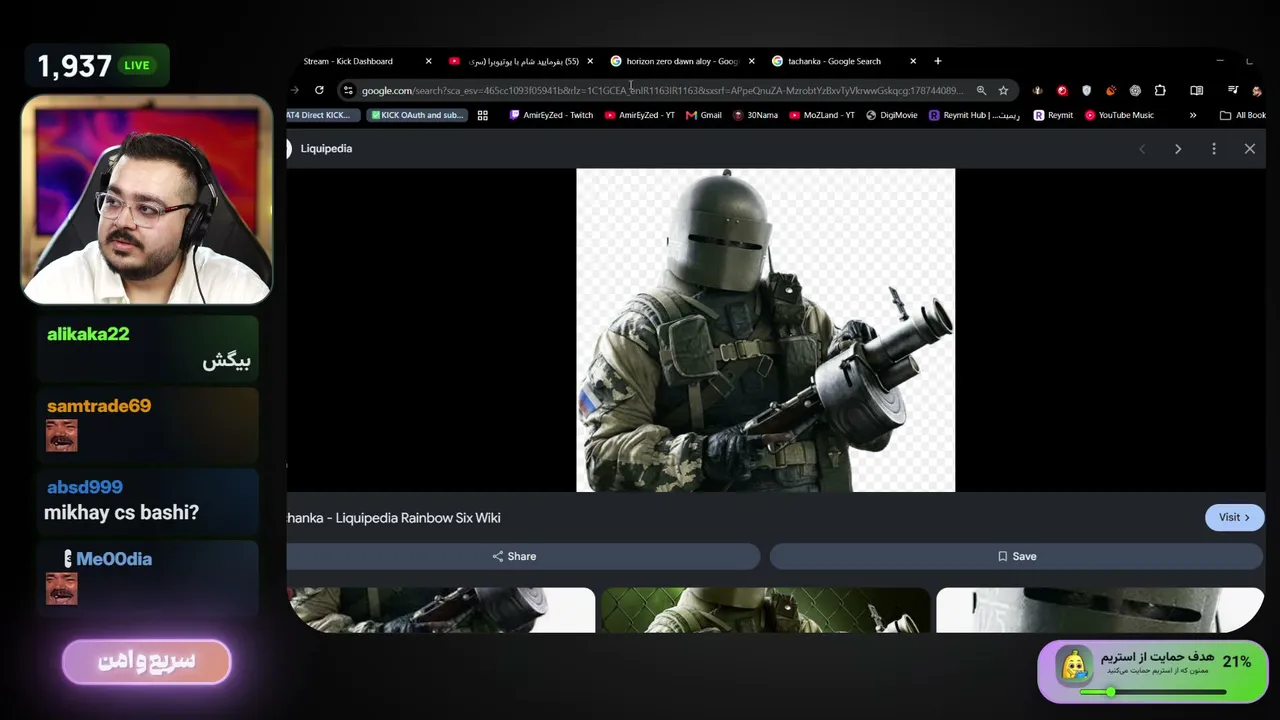Click the streamer webcam feed
1280x720 pixels.
[147, 200]
